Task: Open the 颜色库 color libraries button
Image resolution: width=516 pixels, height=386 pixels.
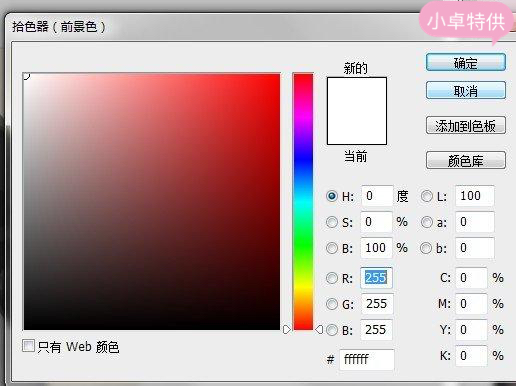Action: click(x=466, y=160)
